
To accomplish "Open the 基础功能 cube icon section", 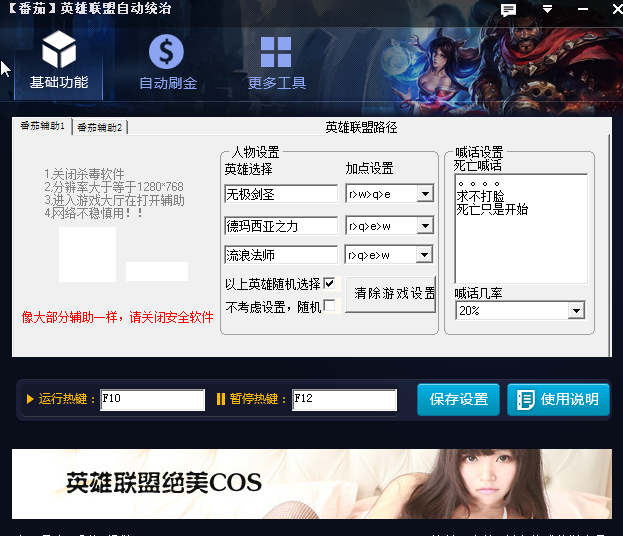I will (59, 49).
